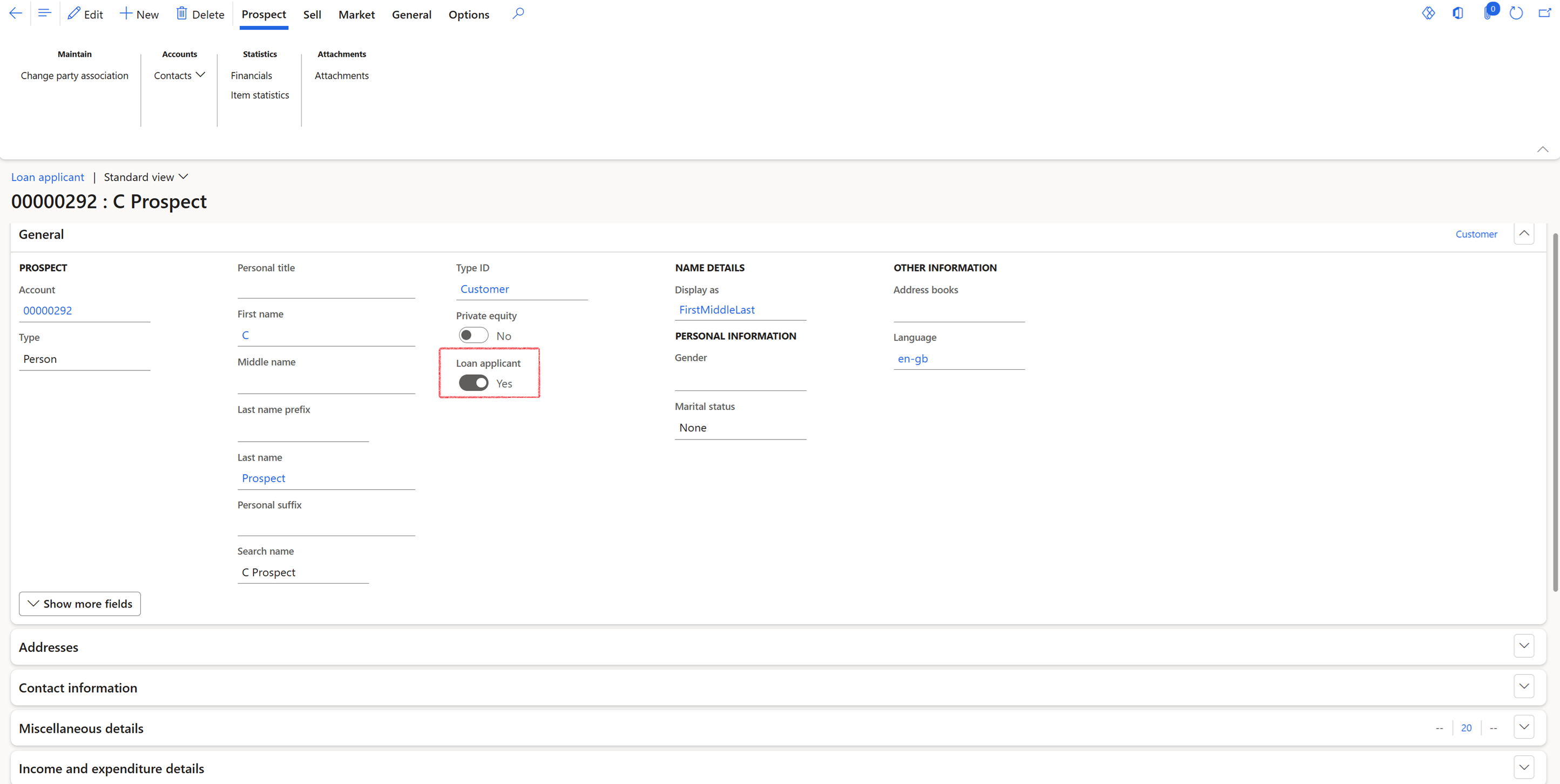Open the Market ribbon tab
The height and width of the screenshot is (784, 1560).
(356, 15)
